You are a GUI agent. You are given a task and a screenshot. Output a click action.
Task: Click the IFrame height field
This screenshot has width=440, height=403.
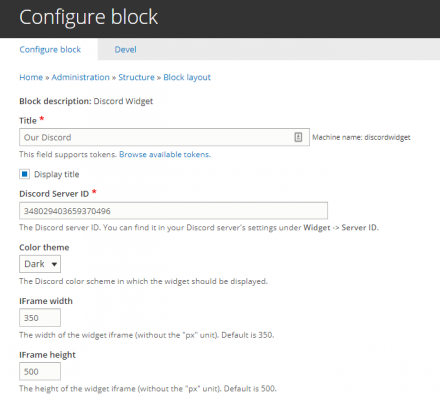pyautogui.click(x=40, y=371)
